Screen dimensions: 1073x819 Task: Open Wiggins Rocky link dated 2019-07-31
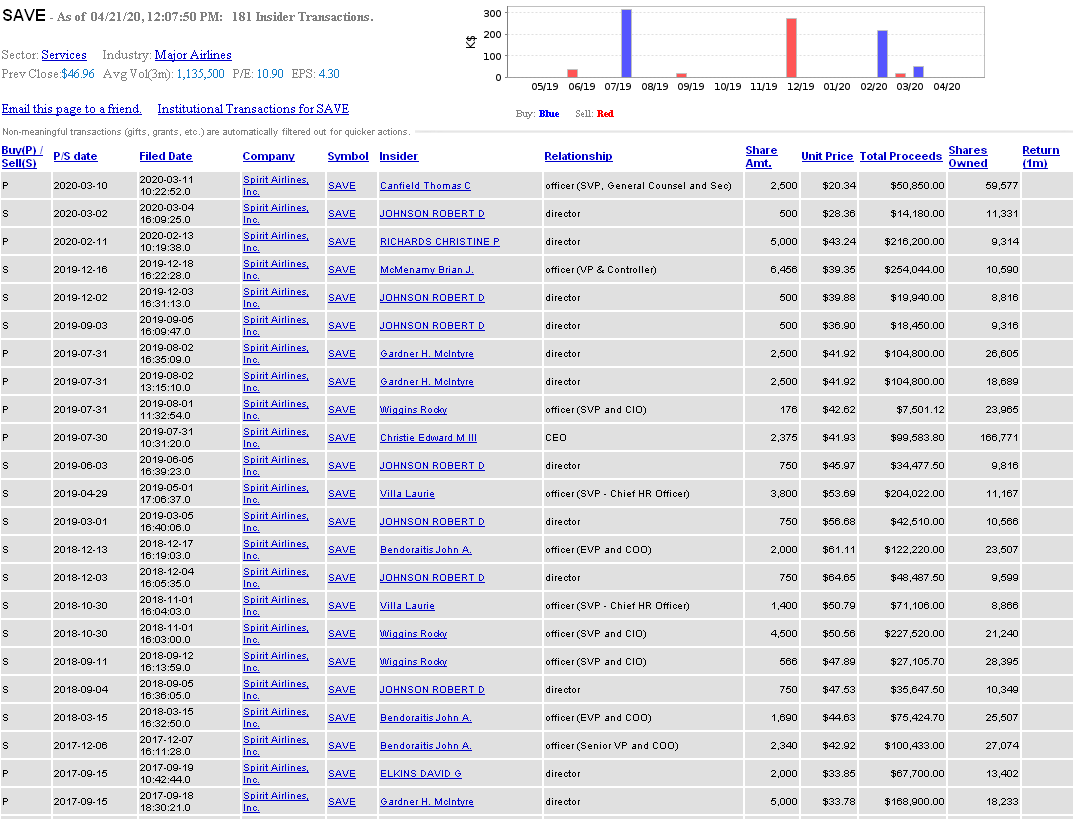point(413,410)
